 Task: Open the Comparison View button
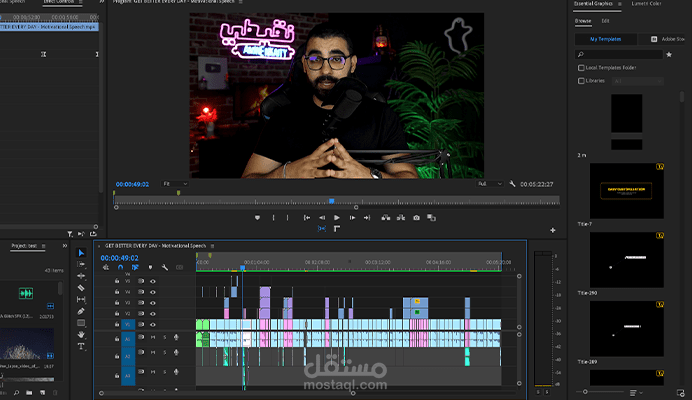[x=432, y=218]
